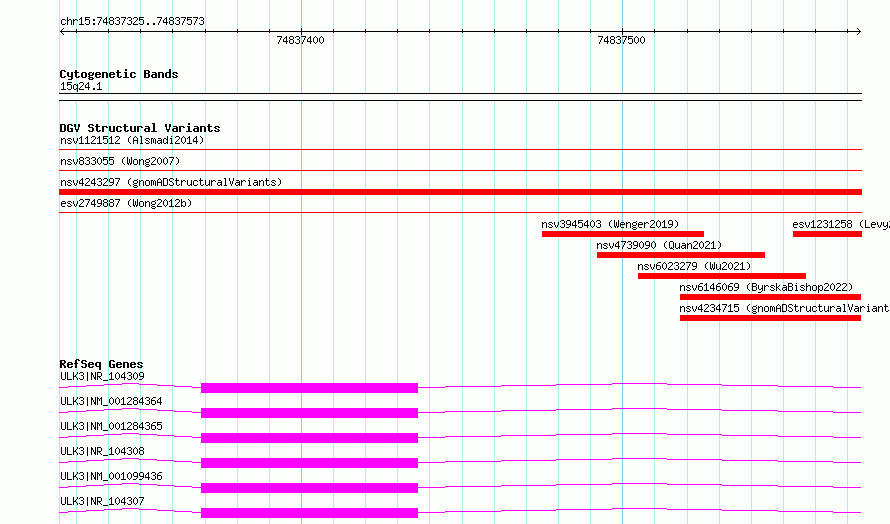Click the red bar of nsv3945403
This screenshot has width=890, height=524.
coord(623,234)
